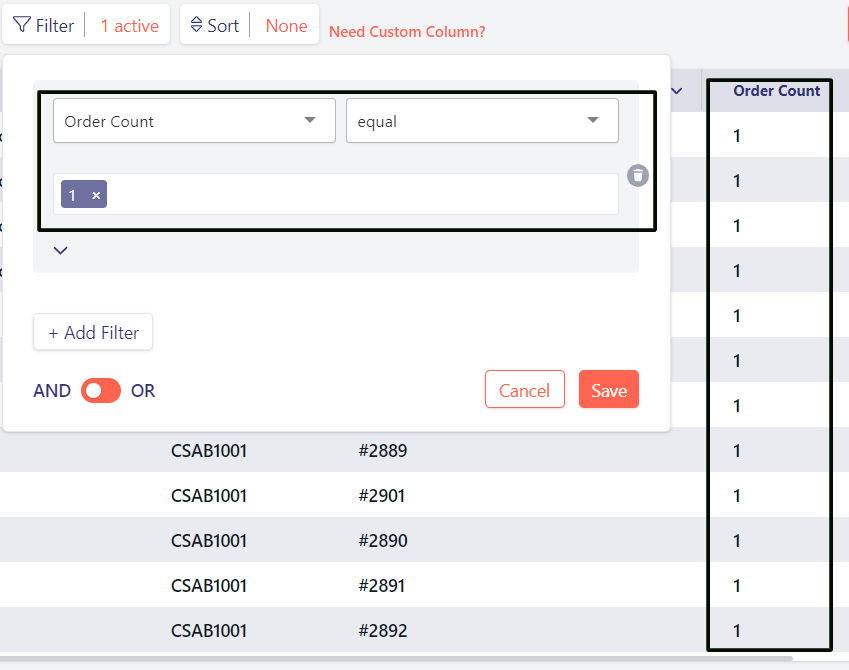The image size is (849, 670).
Task: Click the horizontal scrollbar at the bottom
Action: point(400,659)
